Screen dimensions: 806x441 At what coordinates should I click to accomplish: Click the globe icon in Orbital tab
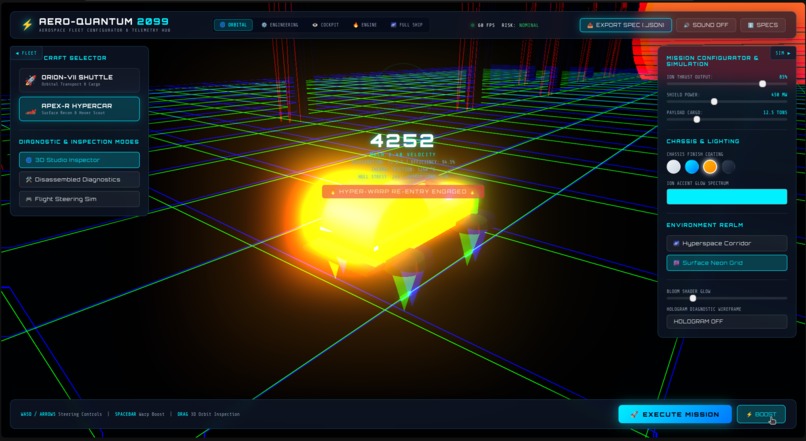pos(223,25)
